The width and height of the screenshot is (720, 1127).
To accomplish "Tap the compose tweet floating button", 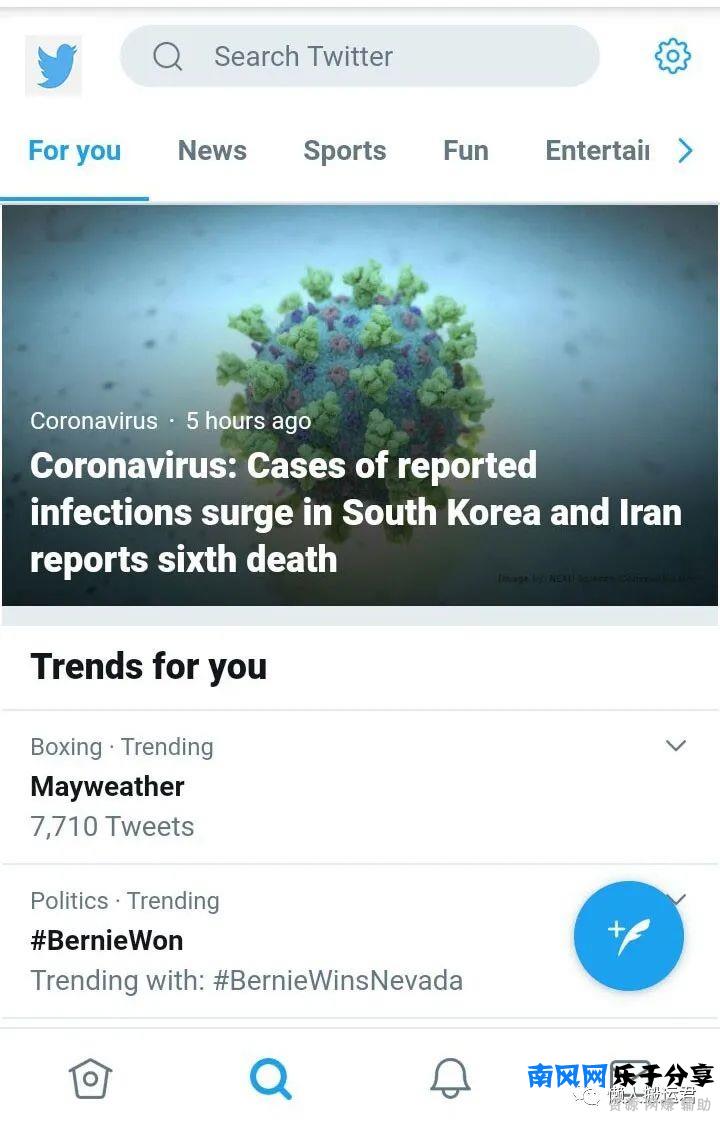I will tap(628, 936).
